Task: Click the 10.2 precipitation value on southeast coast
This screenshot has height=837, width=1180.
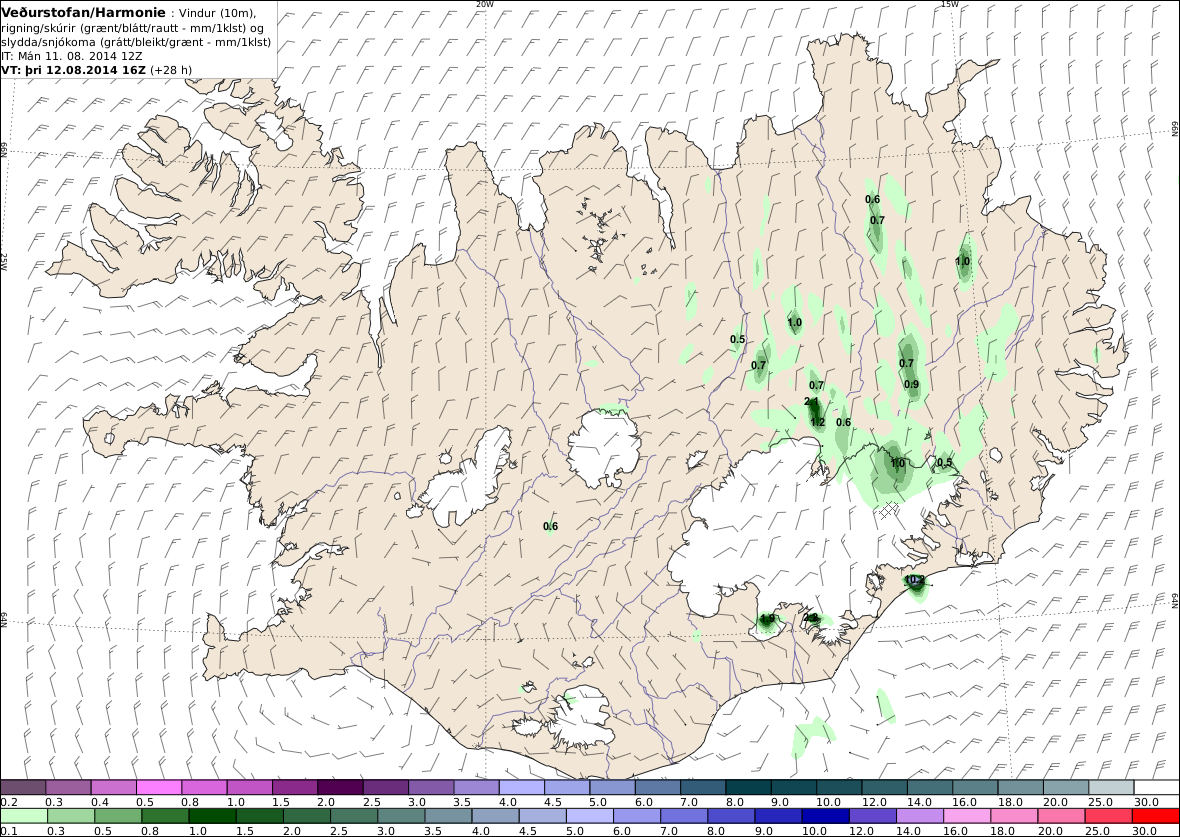Action: [914, 580]
